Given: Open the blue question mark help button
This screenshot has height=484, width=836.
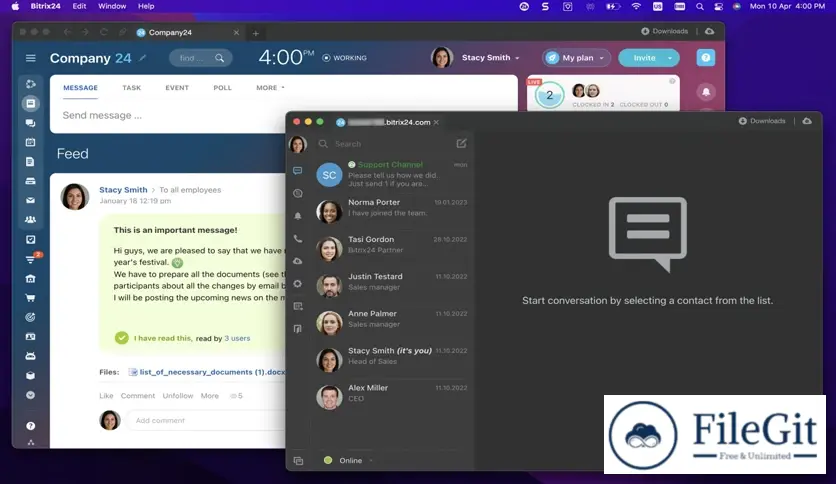Looking at the screenshot, I should click(705, 58).
